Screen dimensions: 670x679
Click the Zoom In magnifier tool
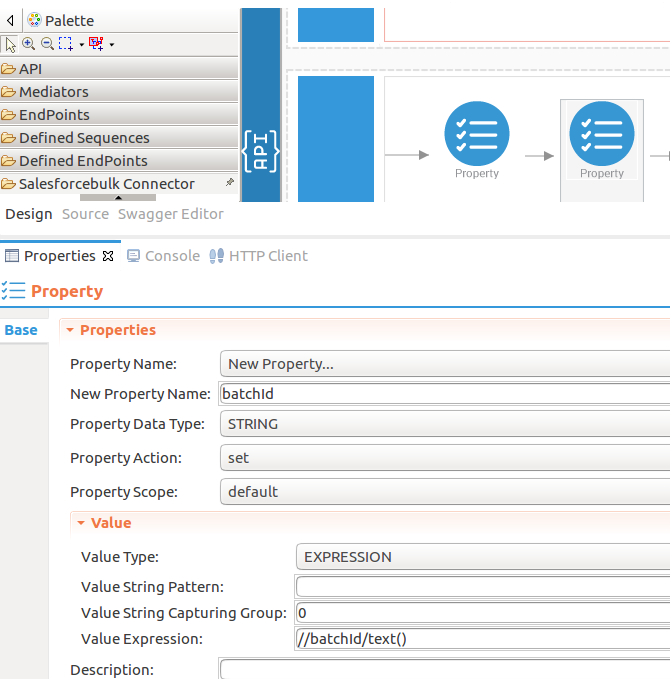(x=29, y=44)
